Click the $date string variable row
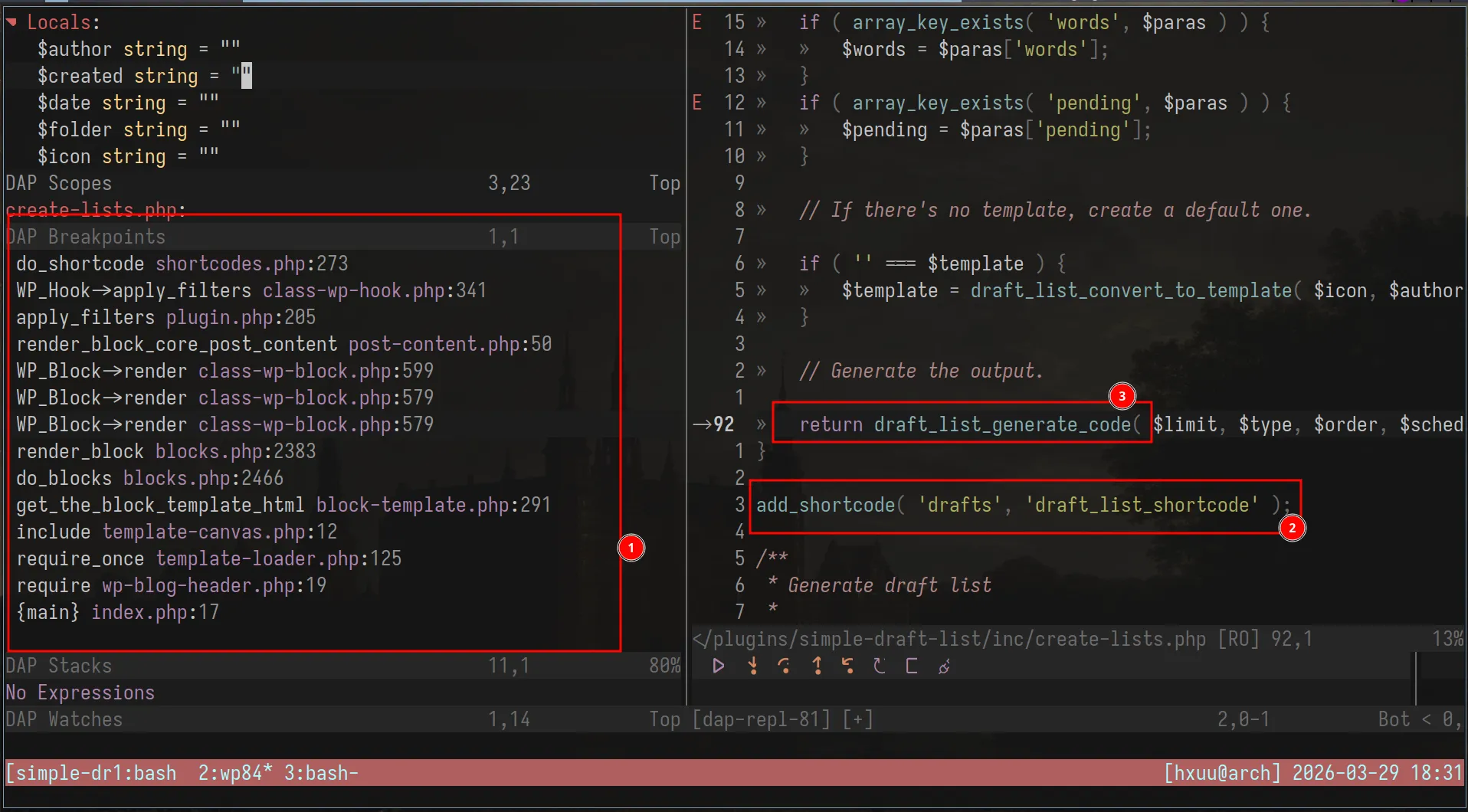Image resolution: width=1468 pixels, height=812 pixels. pyautogui.click(x=129, y=103)
